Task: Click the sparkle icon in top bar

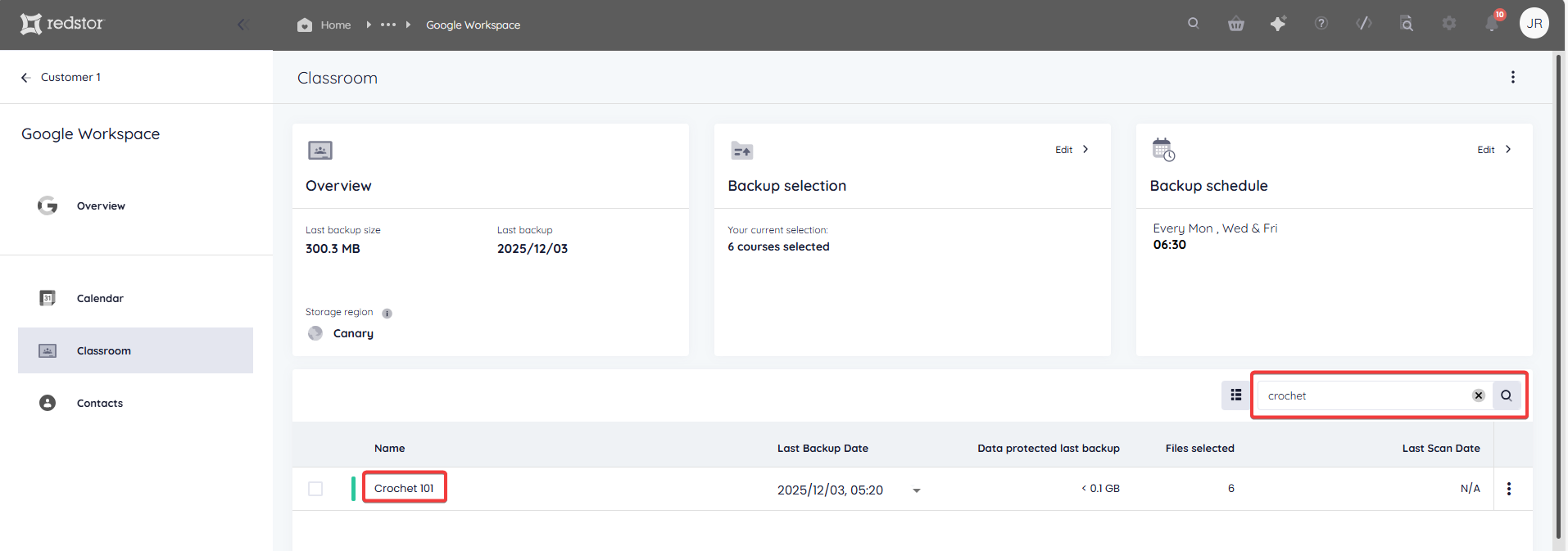Action: (x=1278, y=24)
